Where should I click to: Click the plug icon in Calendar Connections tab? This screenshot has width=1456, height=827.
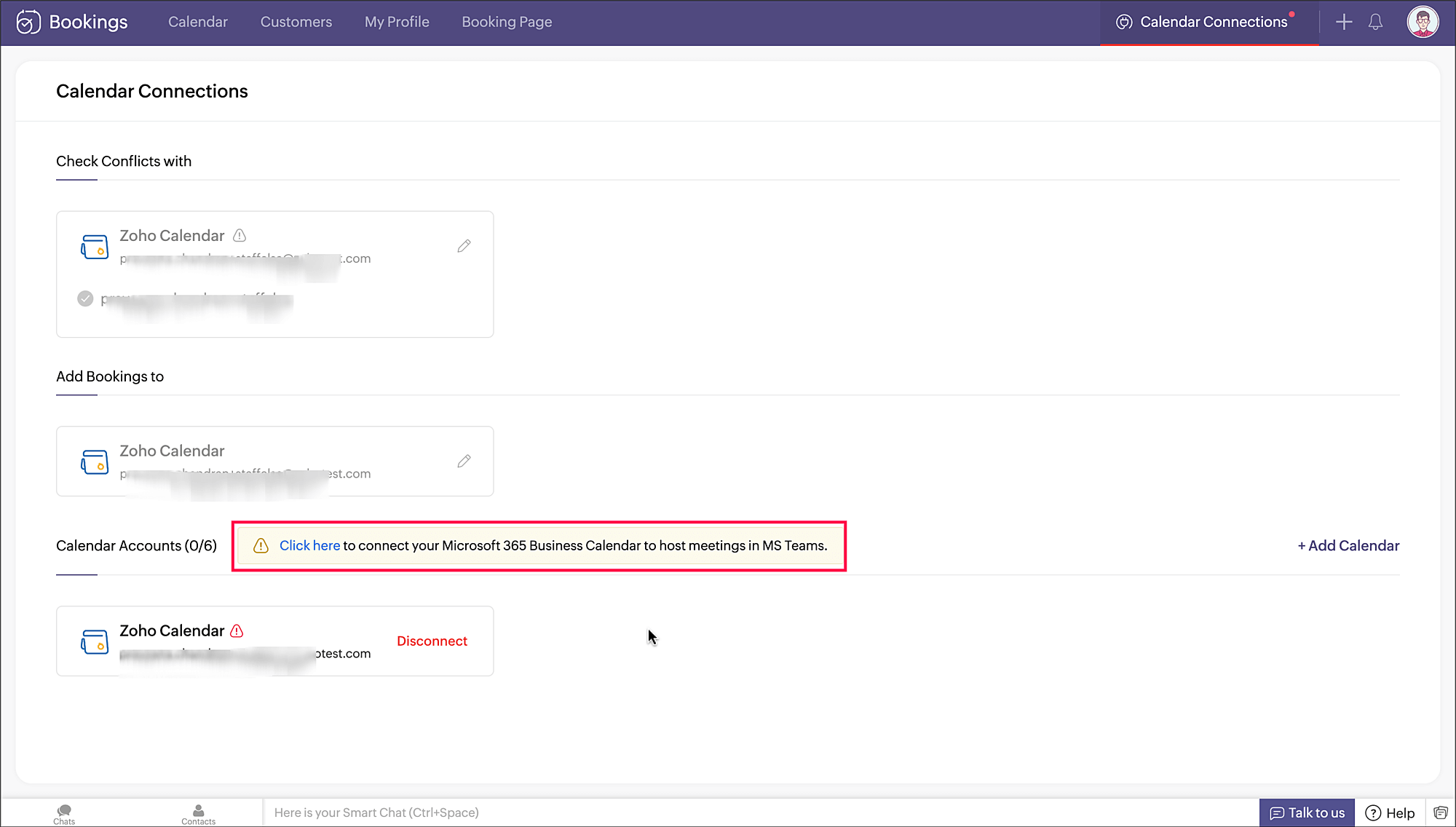point(1124,22)
